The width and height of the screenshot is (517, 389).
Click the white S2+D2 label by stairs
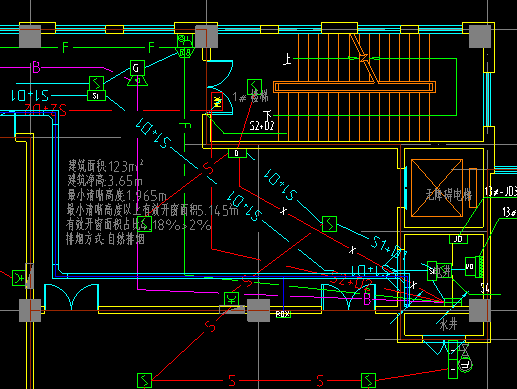coord(262,126)
